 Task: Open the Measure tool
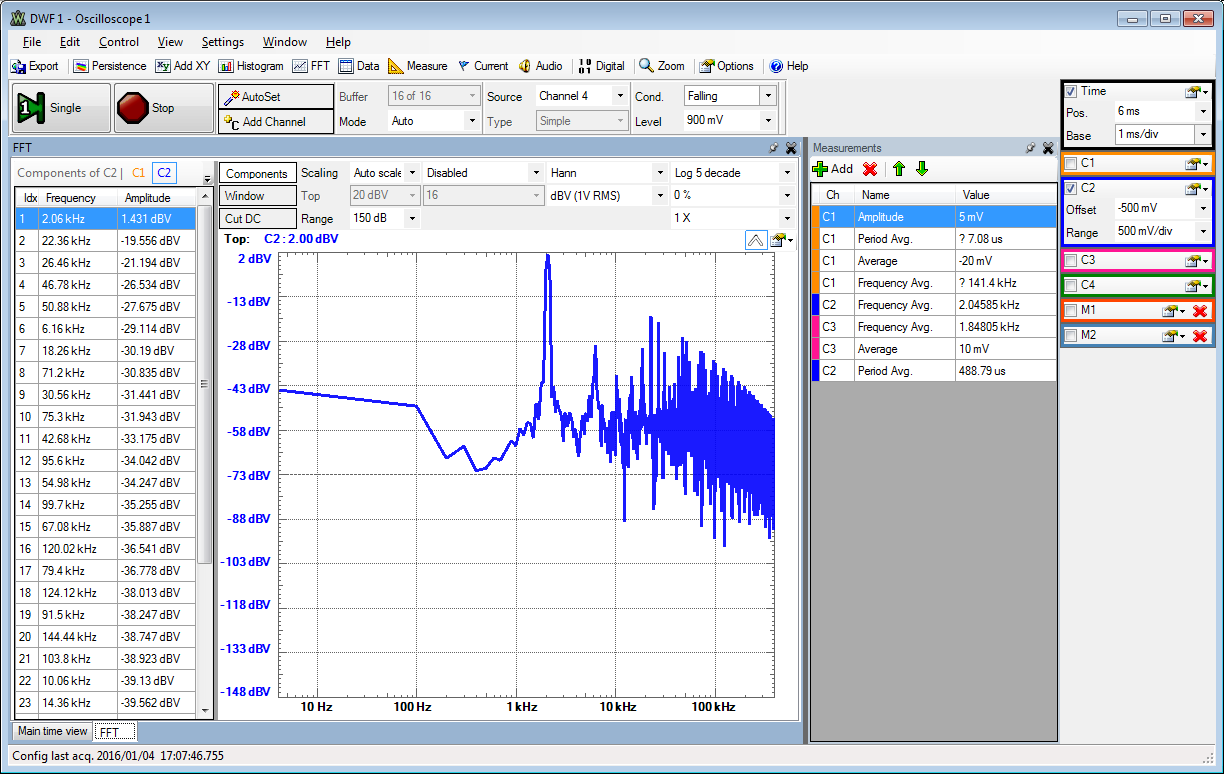point(417,66)
